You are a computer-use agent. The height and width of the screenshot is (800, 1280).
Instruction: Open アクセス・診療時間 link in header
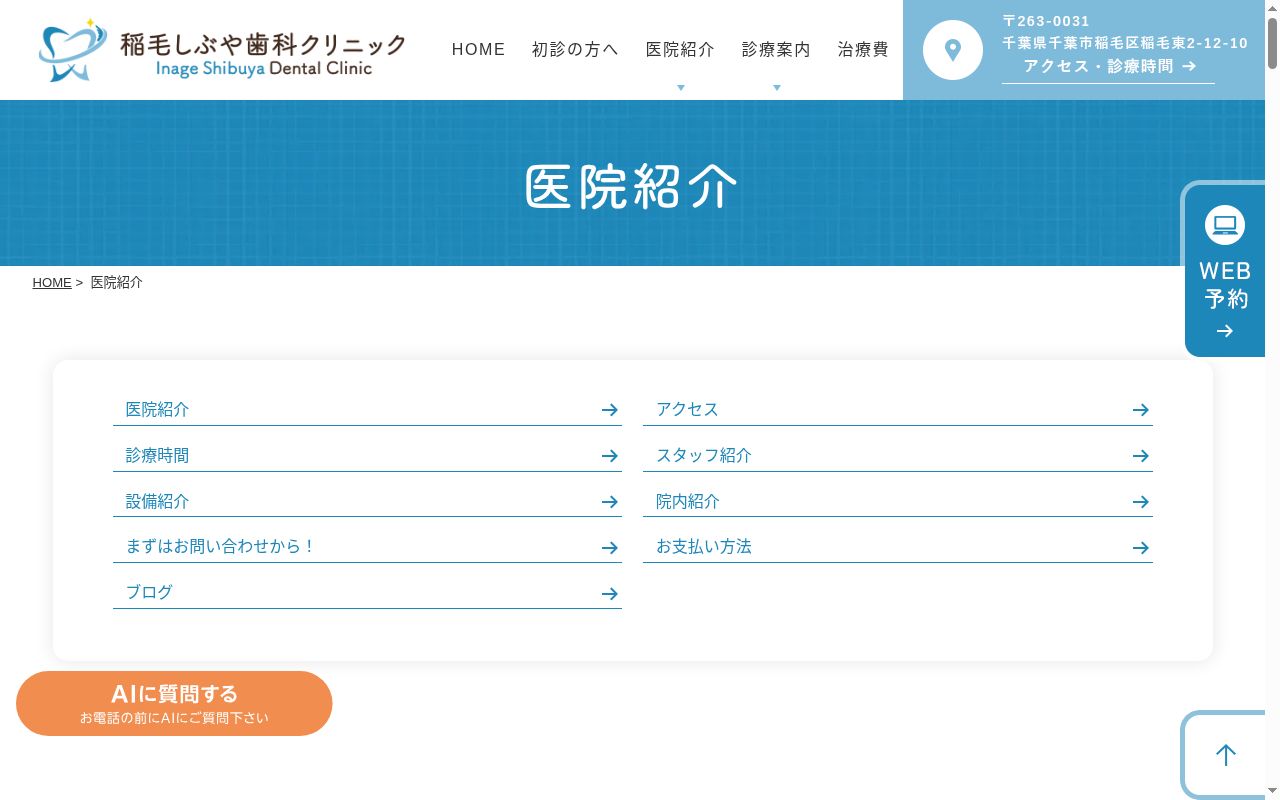click(1109, 66)
